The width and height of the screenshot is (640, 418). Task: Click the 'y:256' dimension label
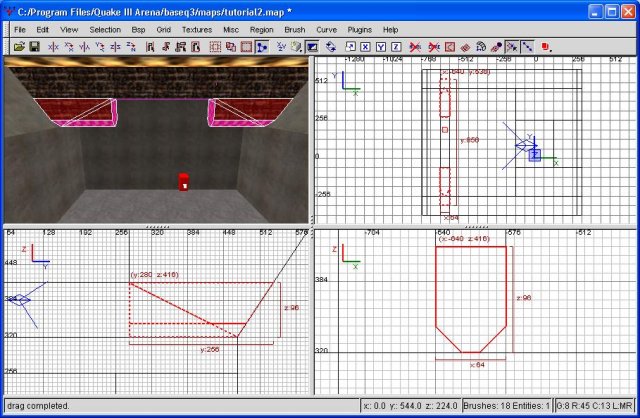(210, 349)
